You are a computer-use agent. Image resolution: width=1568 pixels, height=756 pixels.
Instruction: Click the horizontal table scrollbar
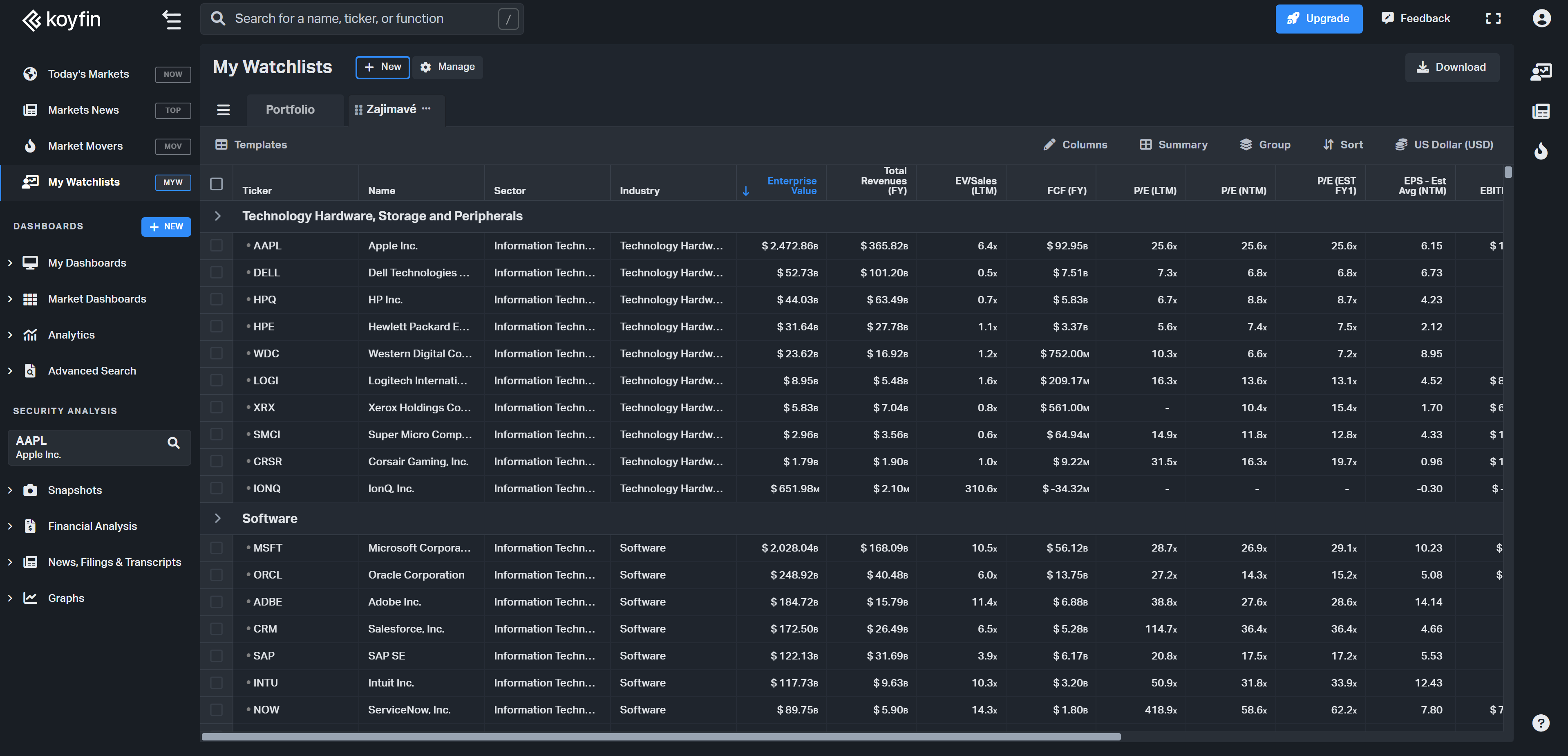click(660, 736)
